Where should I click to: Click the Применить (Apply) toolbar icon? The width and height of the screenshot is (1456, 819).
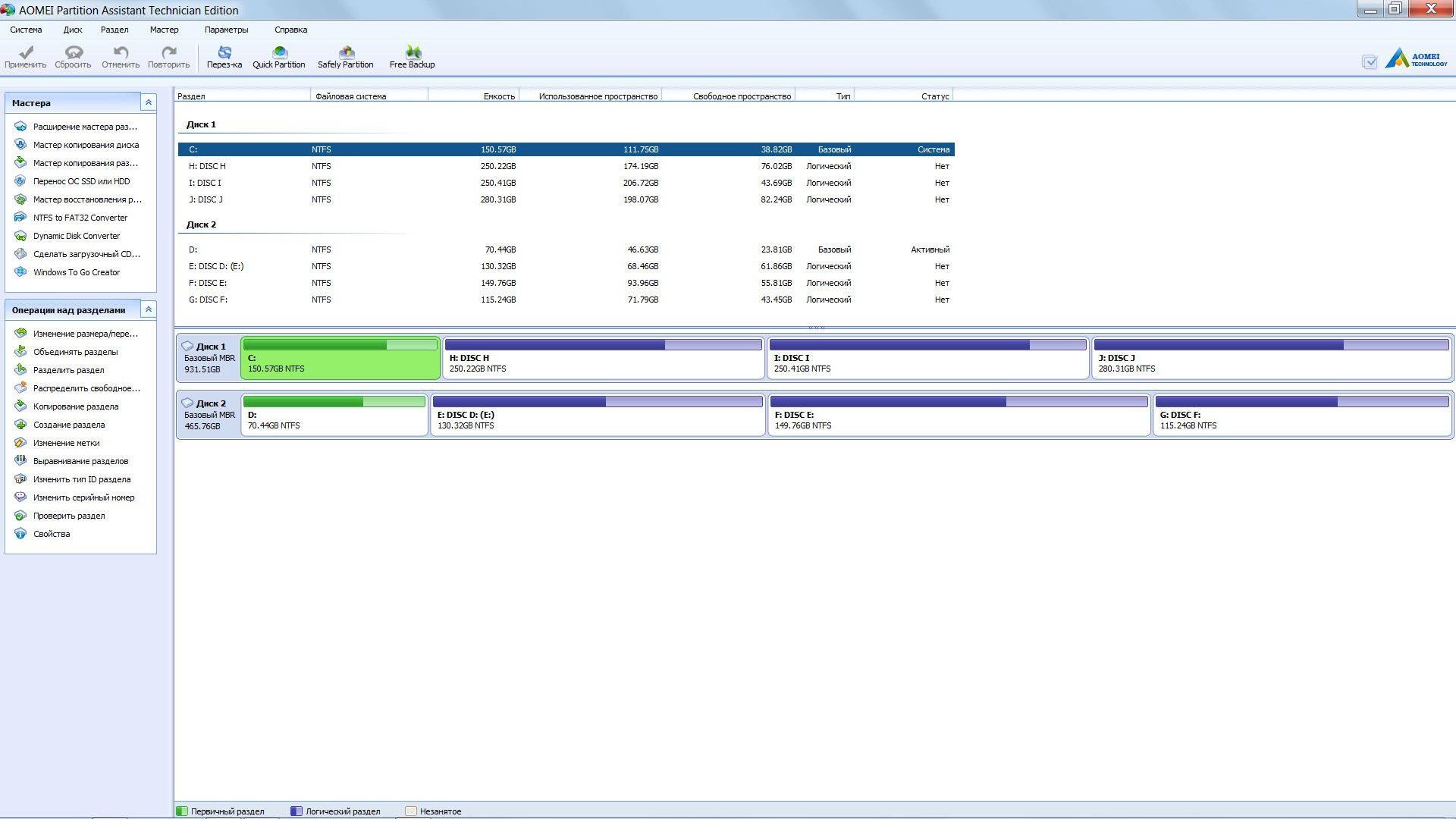25,57
